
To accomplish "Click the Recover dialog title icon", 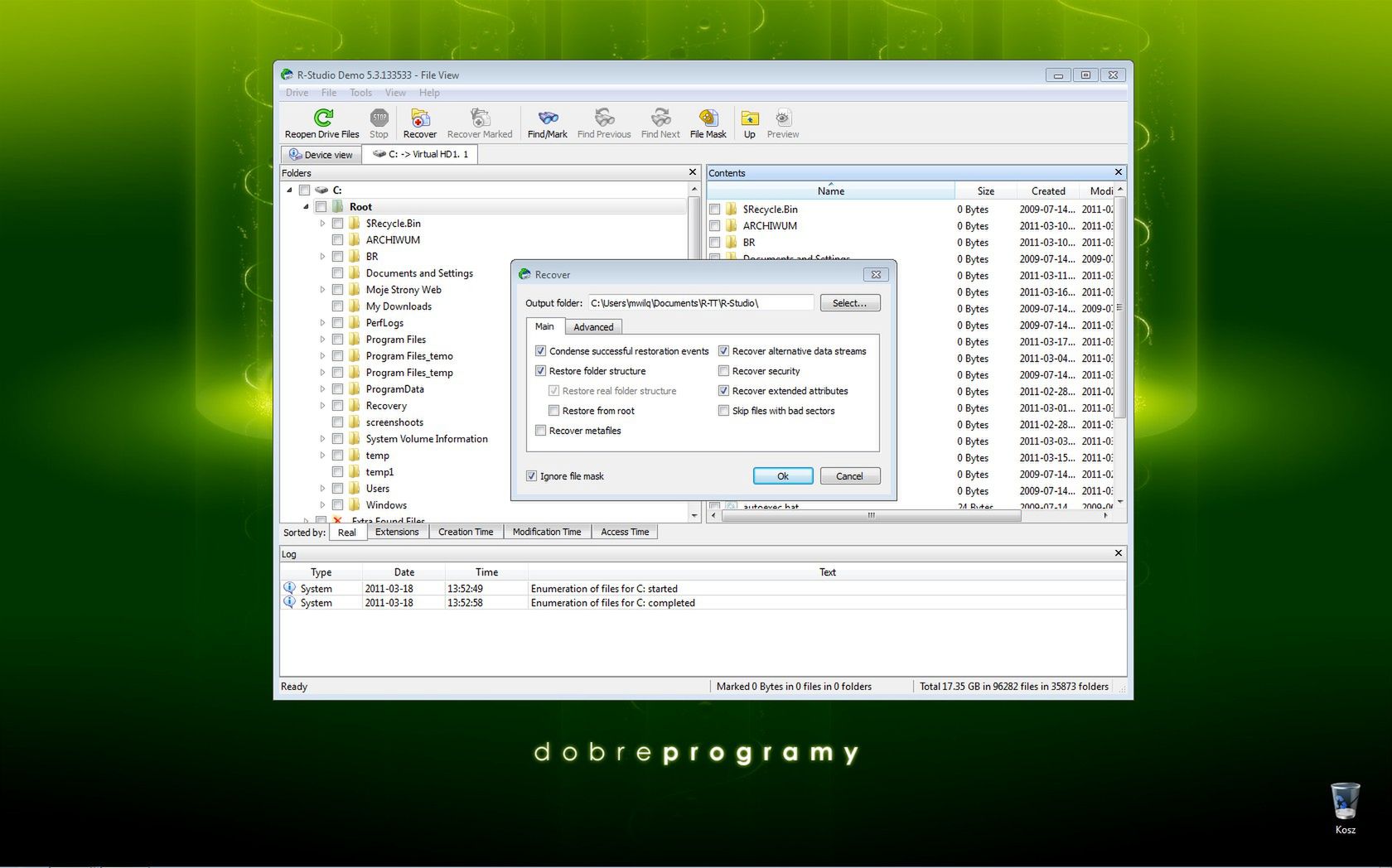I will click(524, 274).
